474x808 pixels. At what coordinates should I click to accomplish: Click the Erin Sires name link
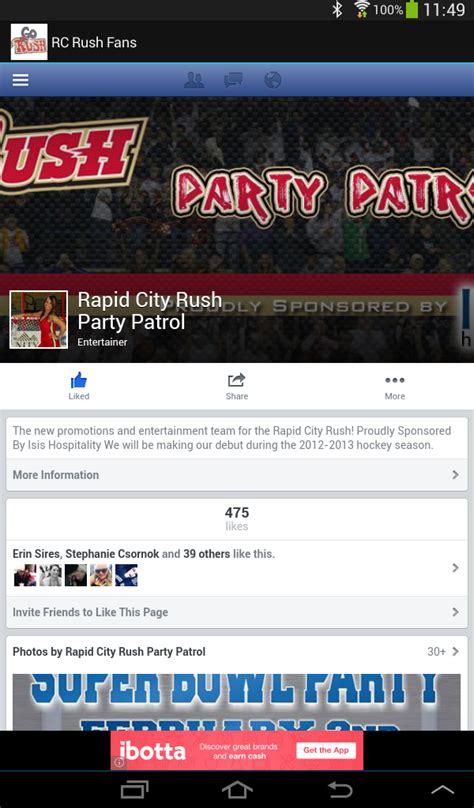click(36, 554)
